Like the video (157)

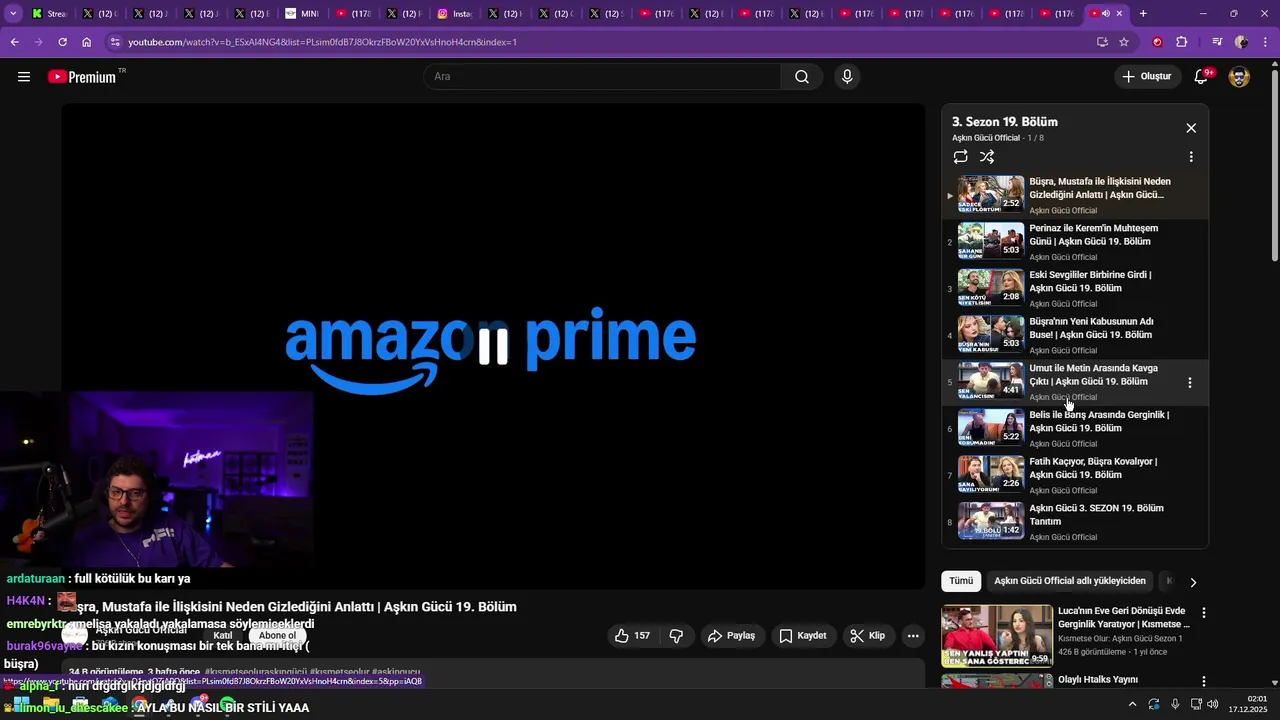tap(632, 636)
